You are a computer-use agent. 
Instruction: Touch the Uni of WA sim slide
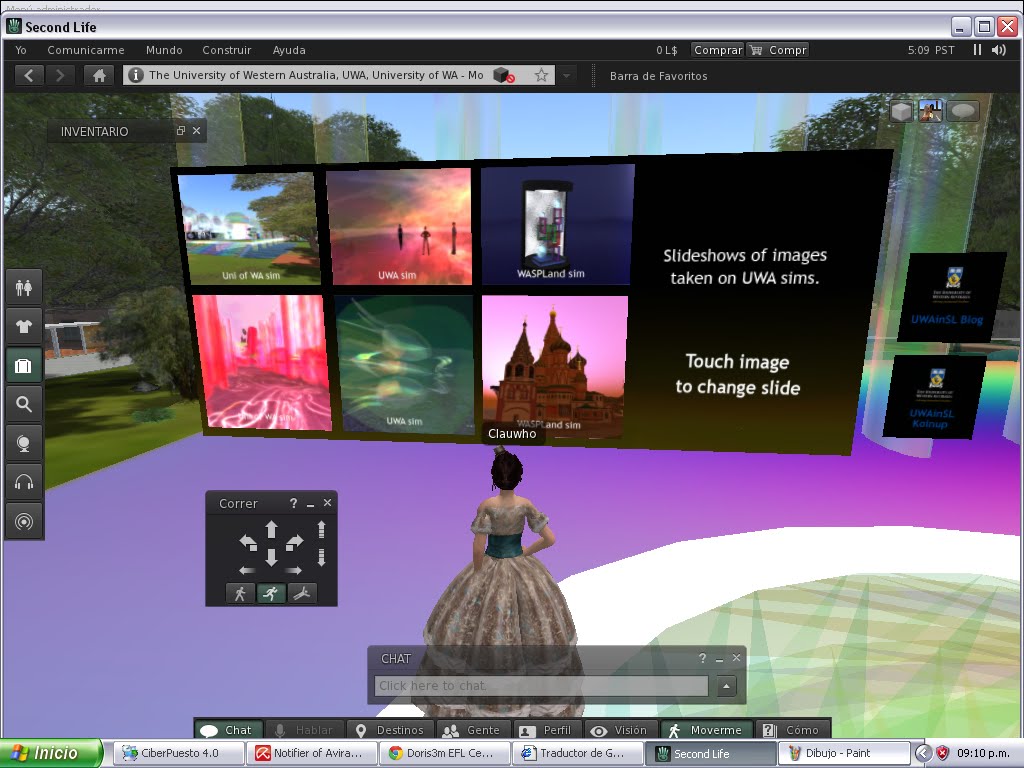coord(249,229)
